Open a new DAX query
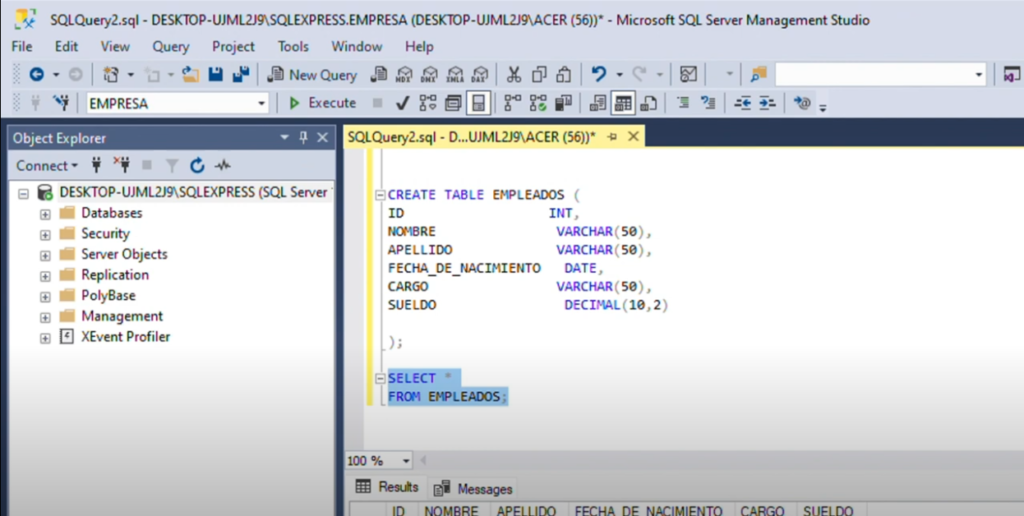This screenshot has height=516, width=1024. pos(480,75)
